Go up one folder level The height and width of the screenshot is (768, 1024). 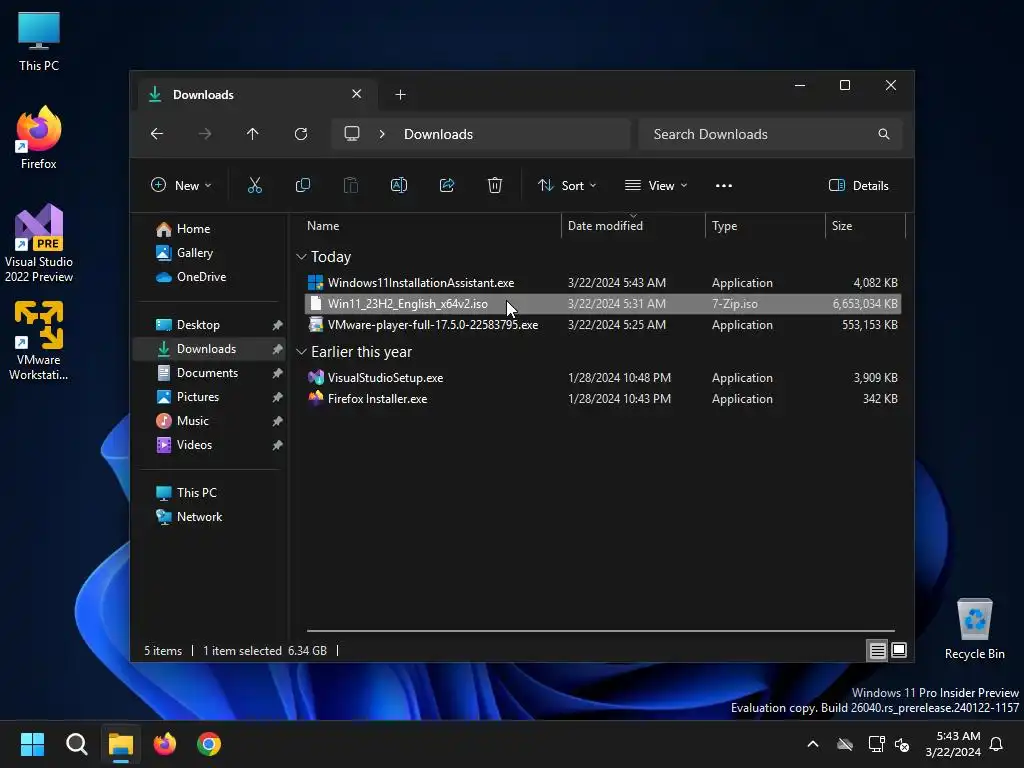(253, 134)
